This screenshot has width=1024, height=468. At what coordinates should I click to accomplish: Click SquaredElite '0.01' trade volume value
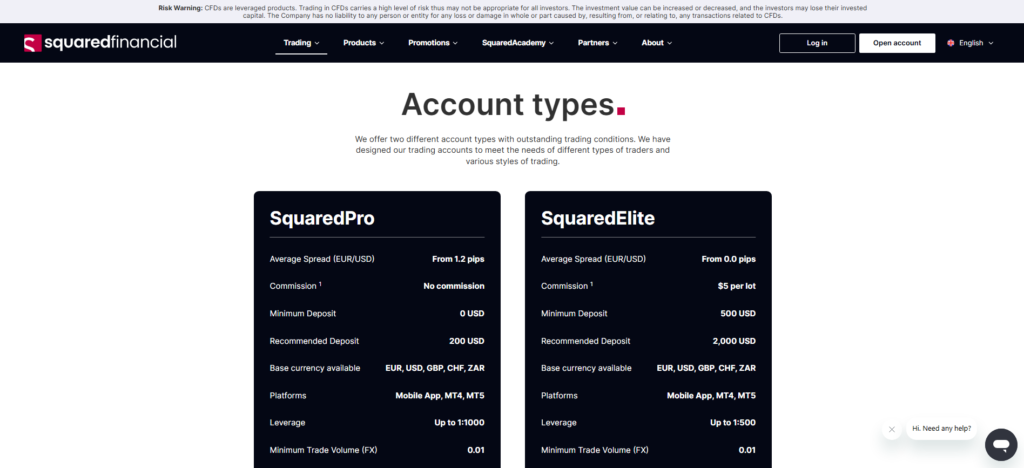pyautogui.click(x=747, y=450)
